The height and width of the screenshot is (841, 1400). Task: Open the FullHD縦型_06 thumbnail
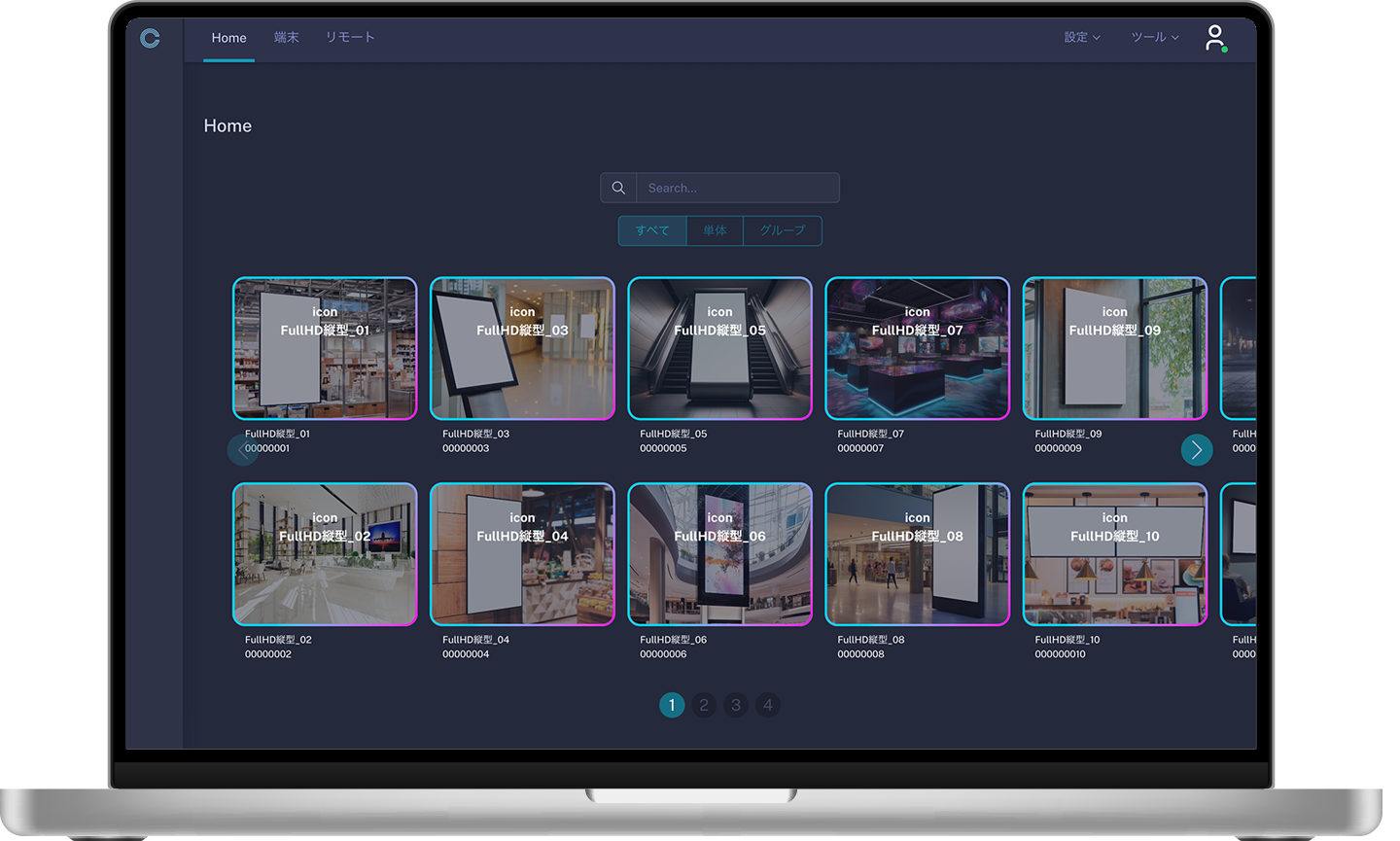(x=719, y=554)
